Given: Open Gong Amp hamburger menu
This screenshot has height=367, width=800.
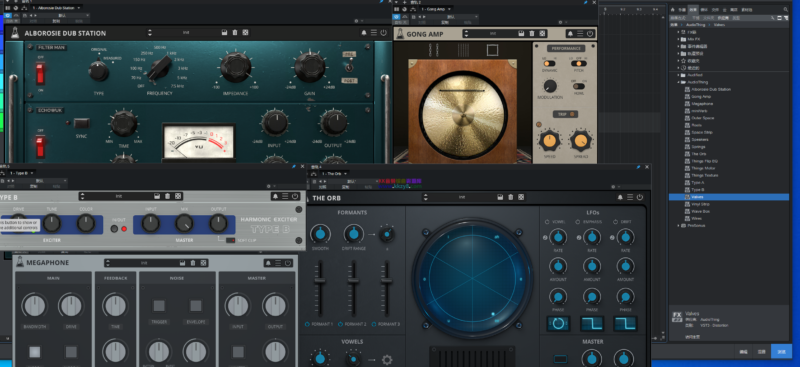Looking at the screenshot, I should (580, 34).
